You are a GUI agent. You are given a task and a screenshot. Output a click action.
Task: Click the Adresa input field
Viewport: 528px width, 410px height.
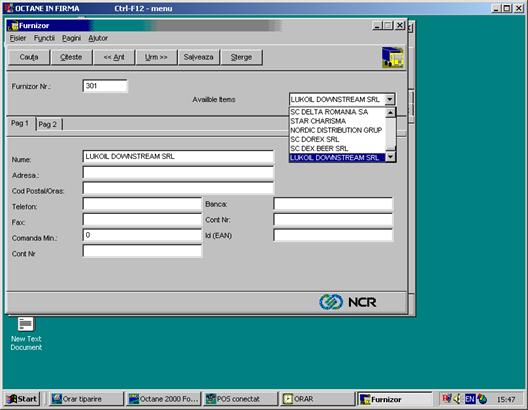click(x=178, y=172)
